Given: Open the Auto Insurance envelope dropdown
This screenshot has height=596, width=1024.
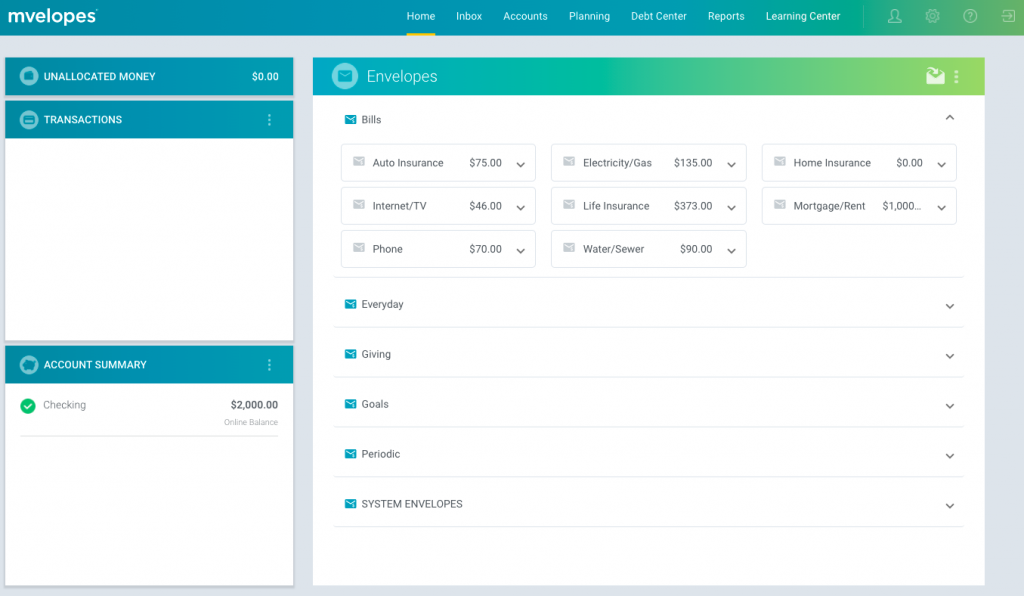Looking at the screenshot, I should (x=520, y=165).
